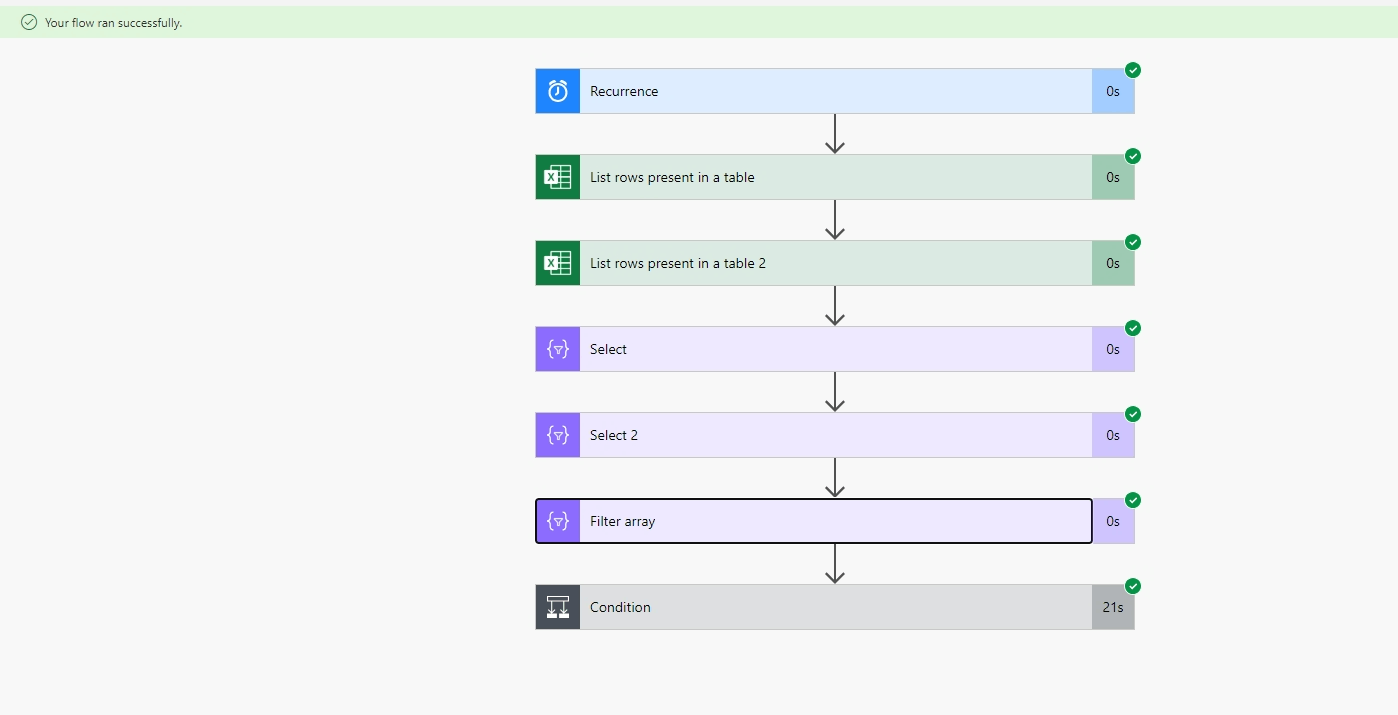This screenshot has width=1398, height=715.
Task: Click the Recurrence trigger clock icon
Action: pyautogui.click(x=556, y=90)
